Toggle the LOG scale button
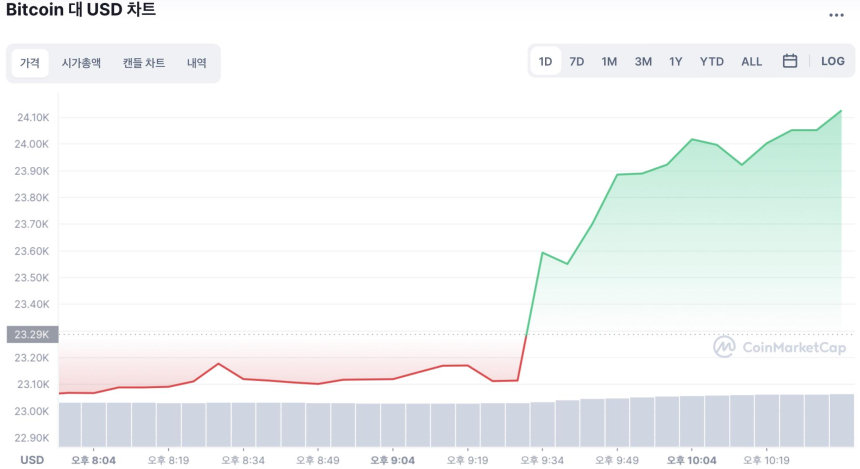The height and width of the screenshot is (469, 860). pyautogui.click(x=833, y=61)
